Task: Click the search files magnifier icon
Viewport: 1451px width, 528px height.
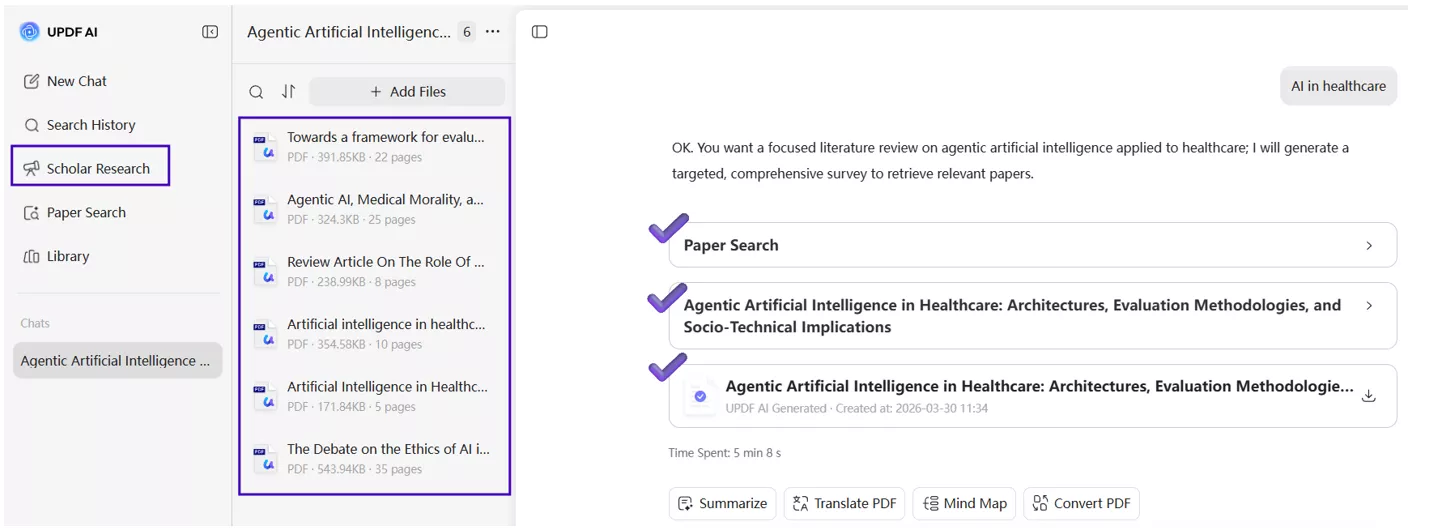Action: click(x=256, y=92)
